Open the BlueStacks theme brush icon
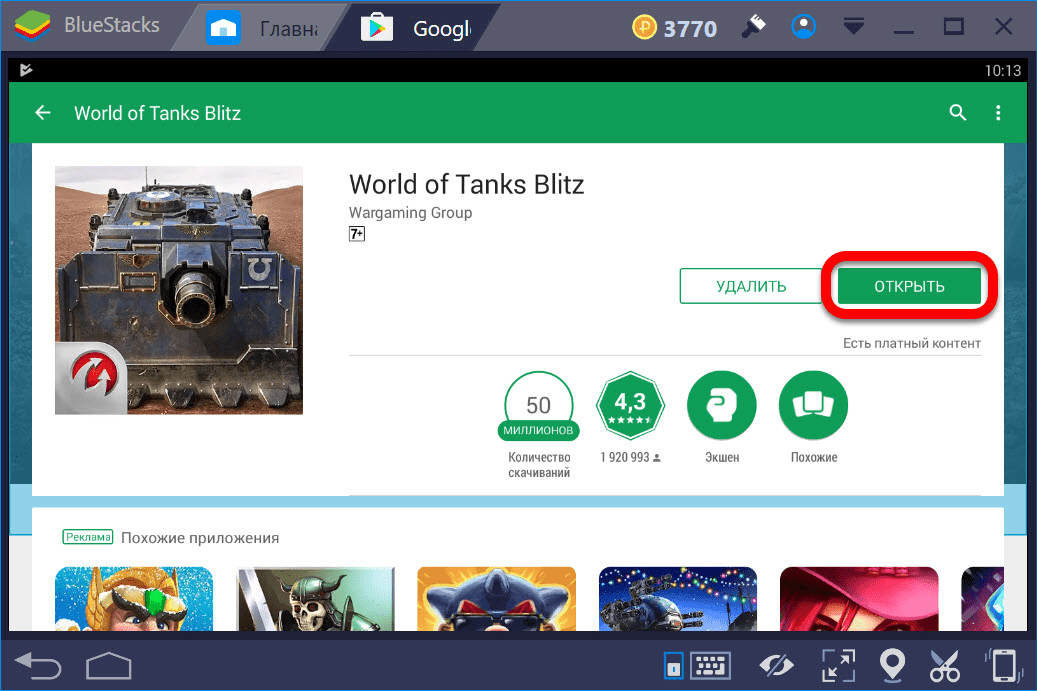1037x691 pixels. pyautogui.click(x=754, y=28)
